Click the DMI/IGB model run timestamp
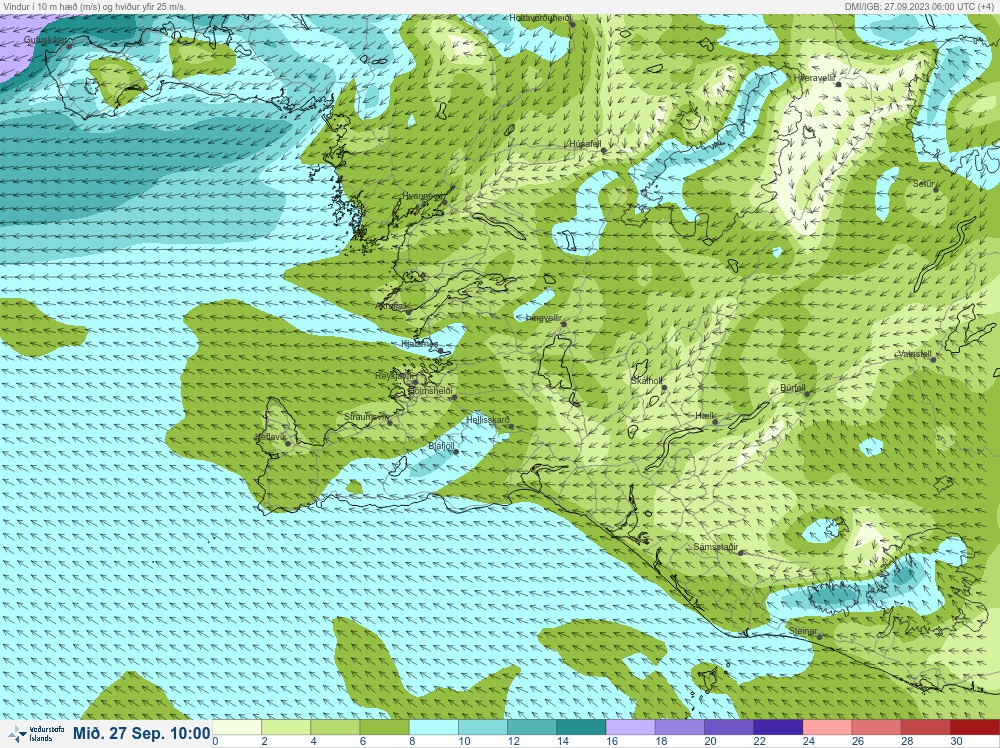This screenshot has height=748, width=1000. (x=920, y=6)
